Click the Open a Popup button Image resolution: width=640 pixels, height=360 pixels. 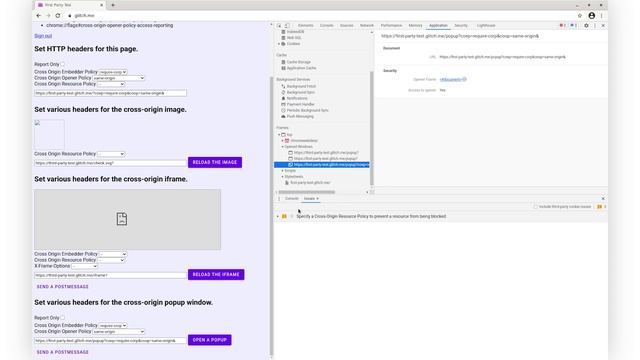pyautogui.click(x=209, y=340)
